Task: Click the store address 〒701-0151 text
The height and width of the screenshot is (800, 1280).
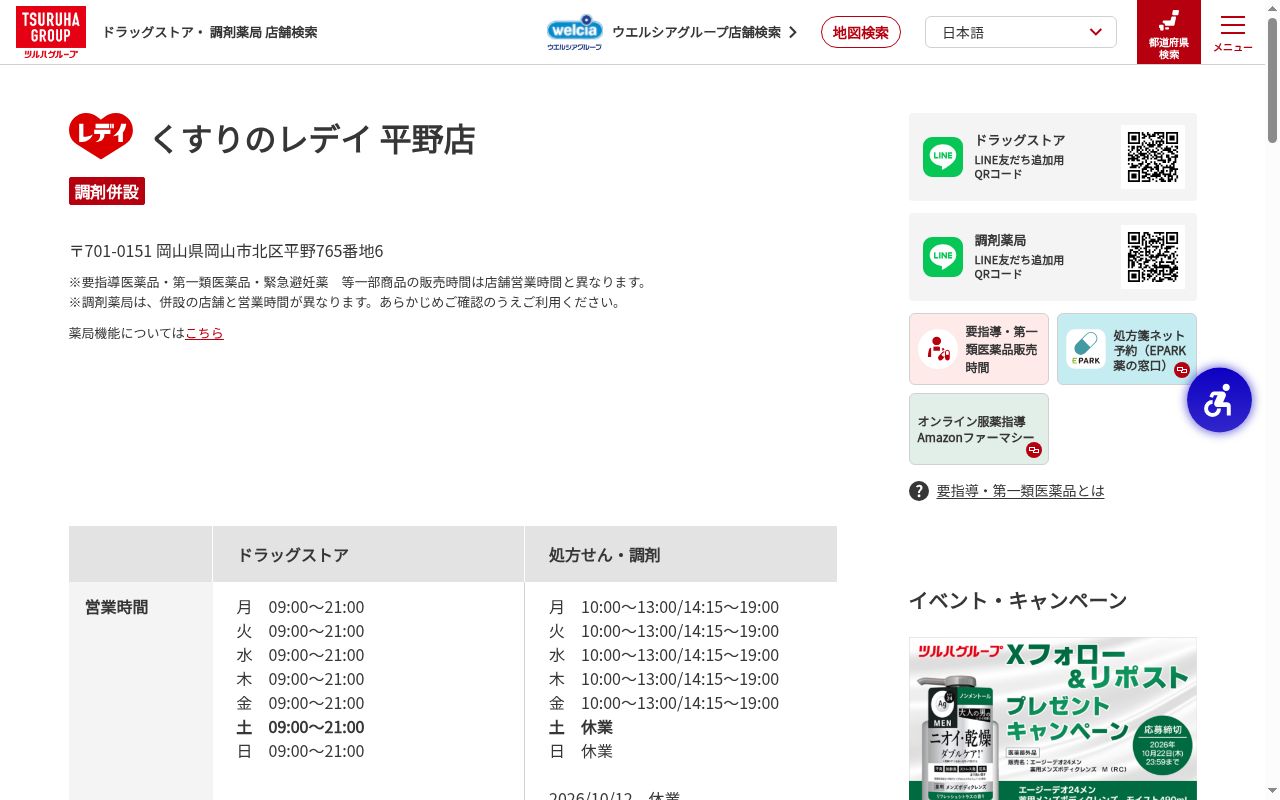Action: tap(226, 251)
